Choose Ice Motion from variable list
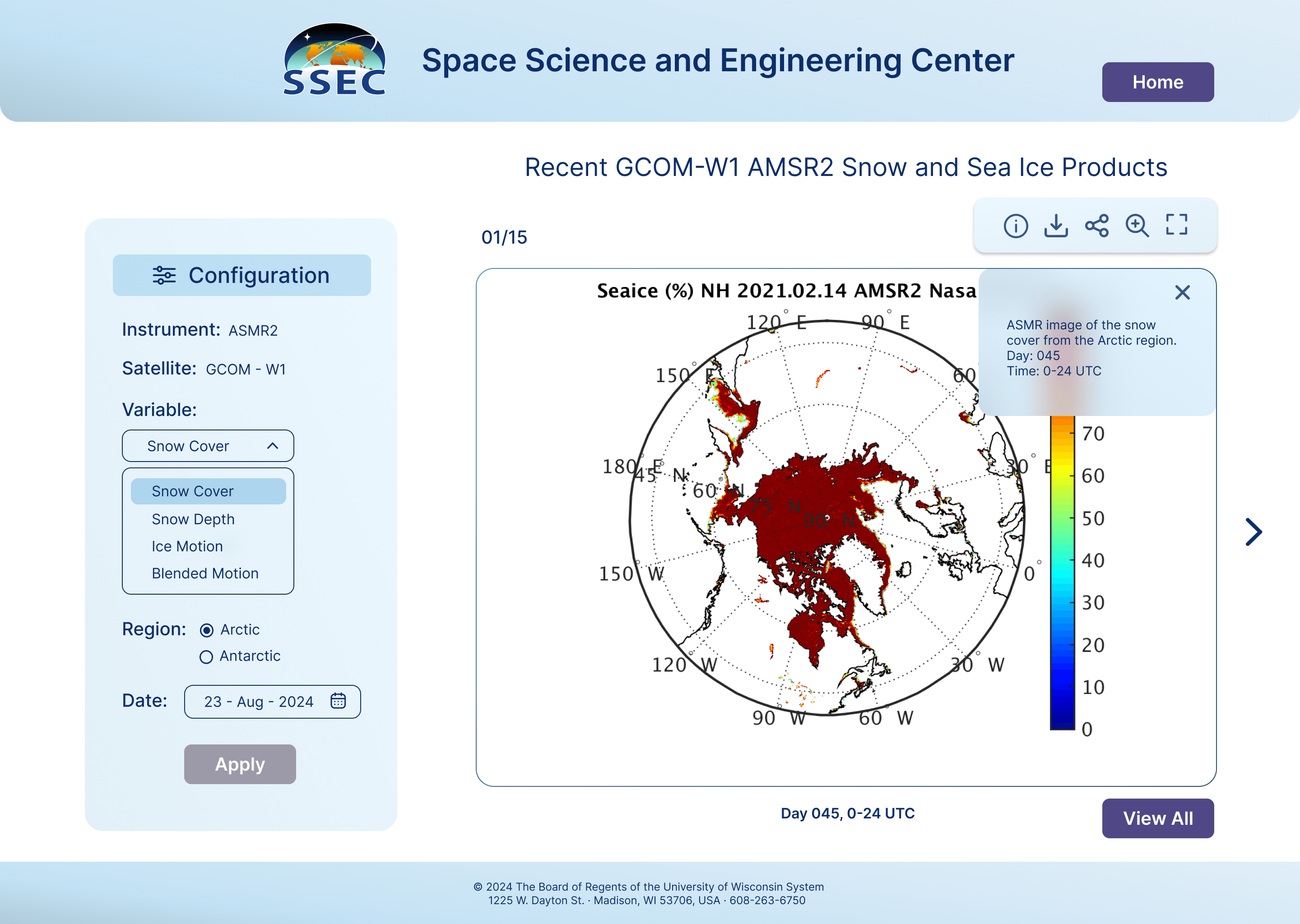The width and height of the screenshot is (1300, 924). (187, 546)
